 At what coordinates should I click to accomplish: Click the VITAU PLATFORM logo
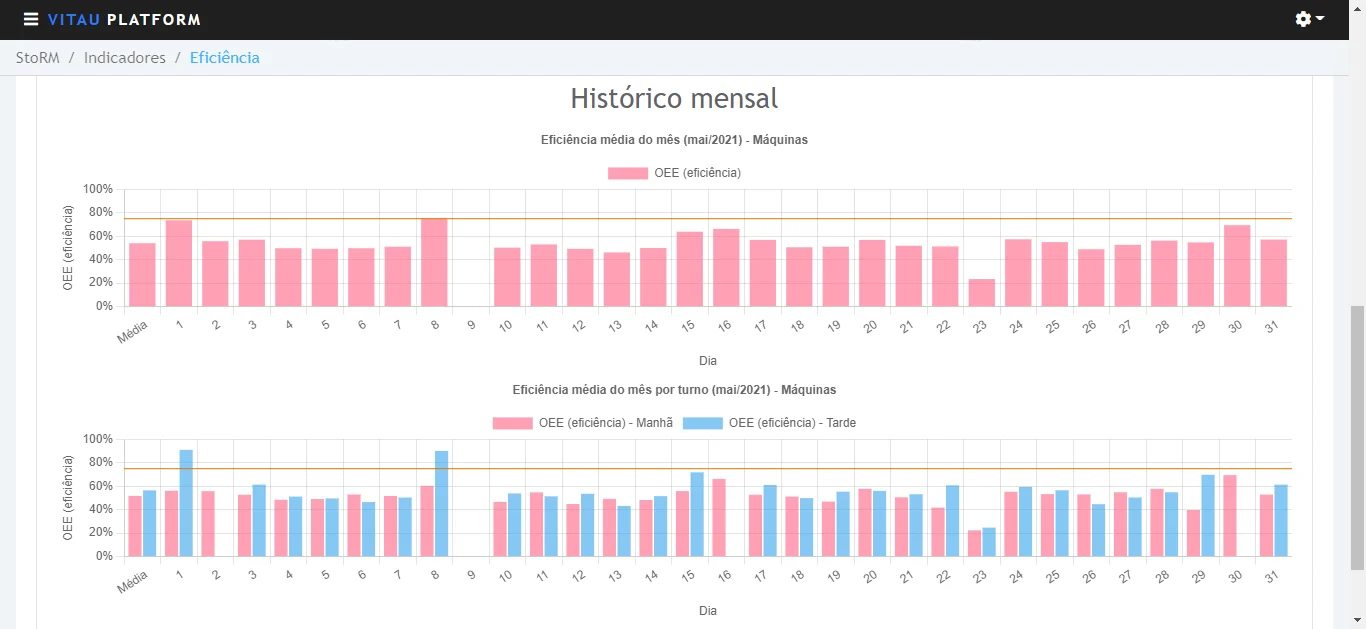(124, 20)
